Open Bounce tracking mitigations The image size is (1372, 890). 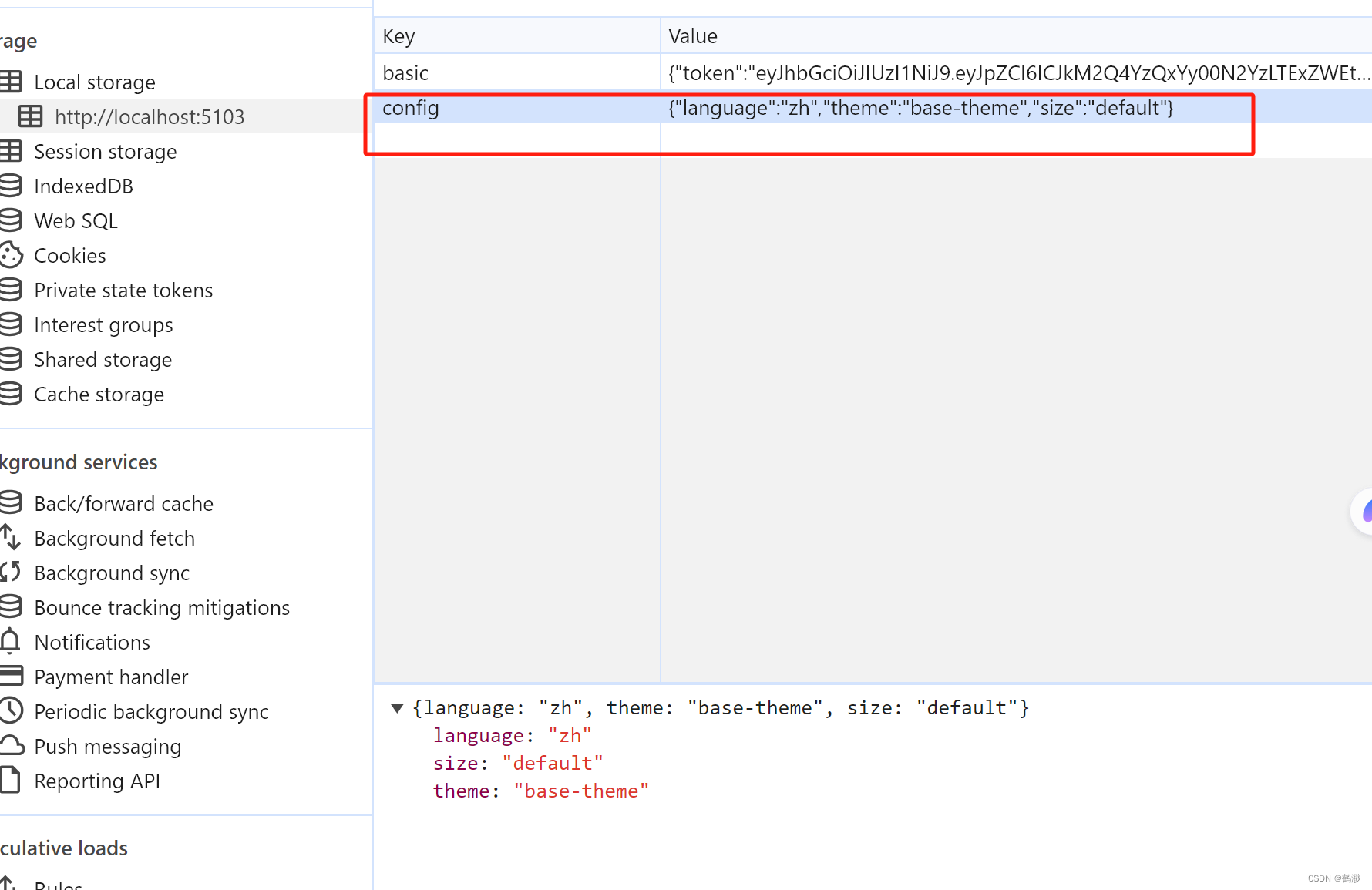coord(161,607)
